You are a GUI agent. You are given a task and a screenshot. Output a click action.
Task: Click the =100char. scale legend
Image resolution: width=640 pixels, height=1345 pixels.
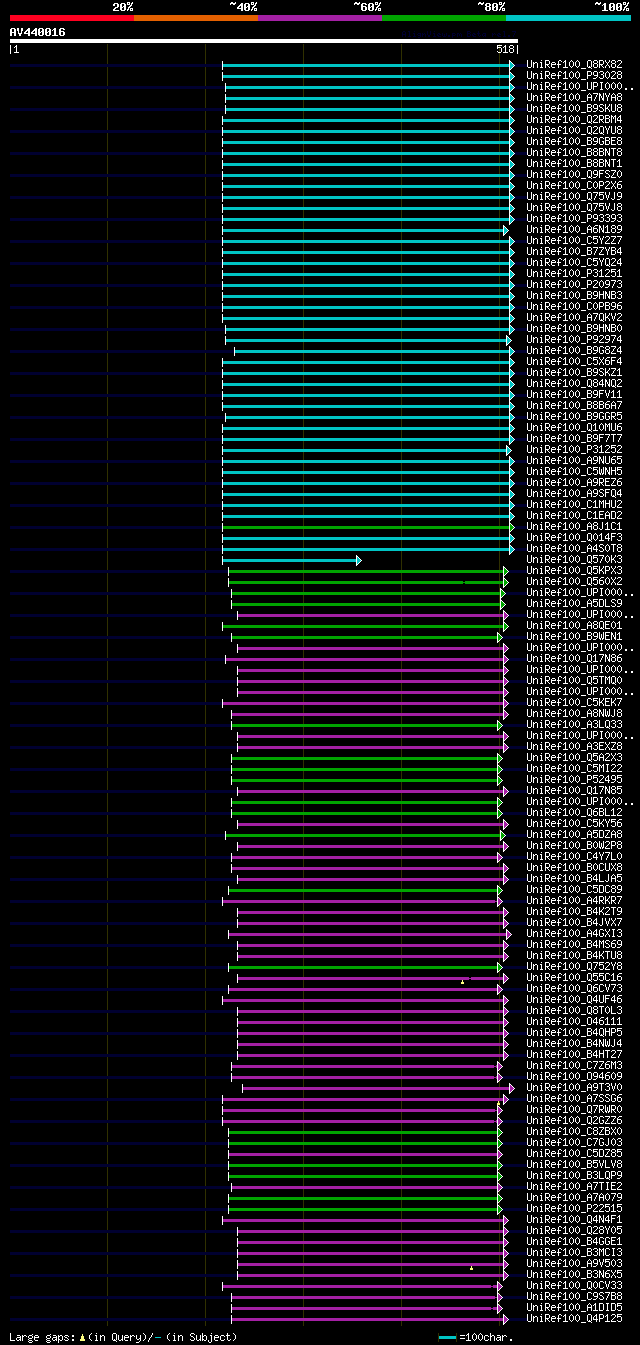(478, 1337)
